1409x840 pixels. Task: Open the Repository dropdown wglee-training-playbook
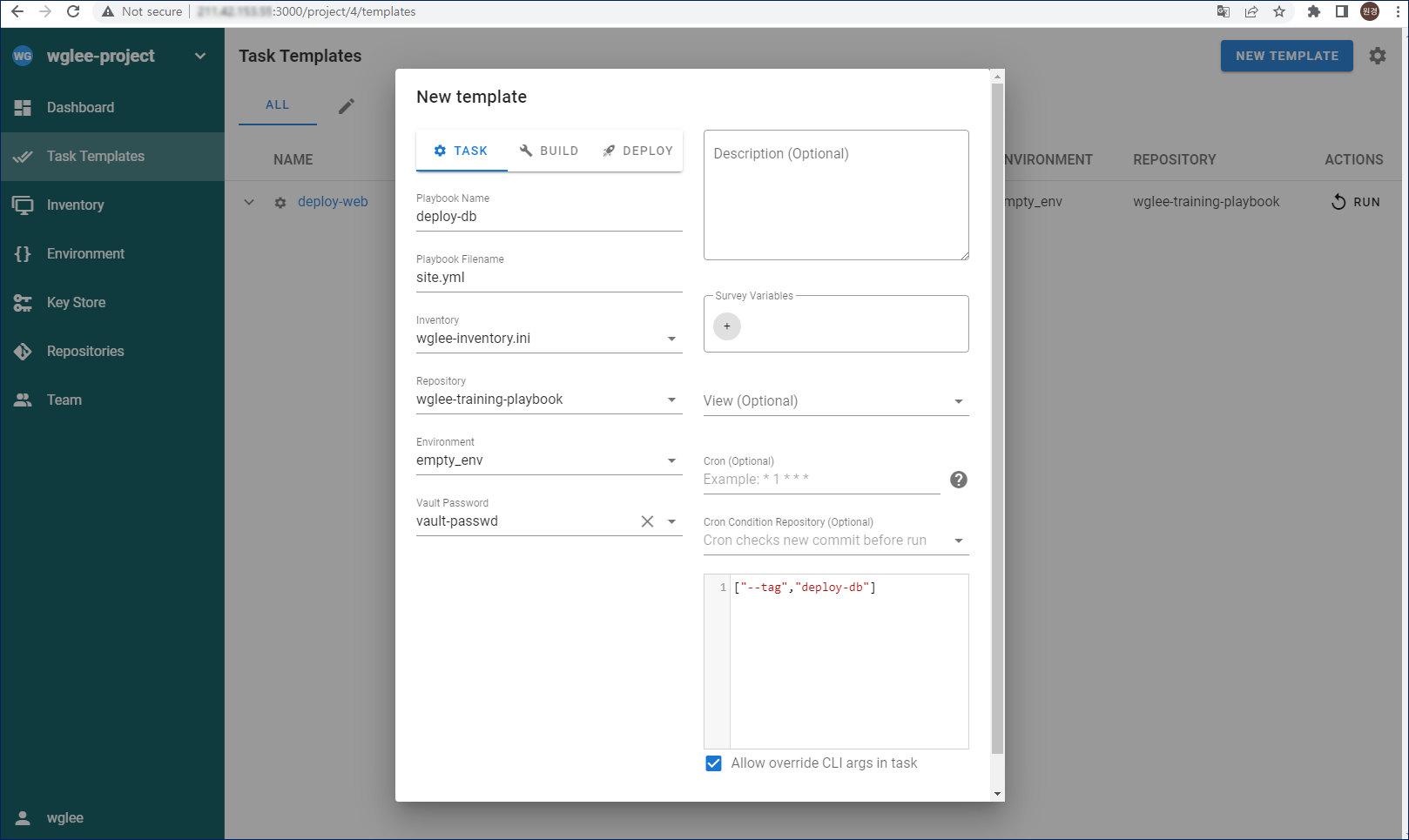click(549, 400)
